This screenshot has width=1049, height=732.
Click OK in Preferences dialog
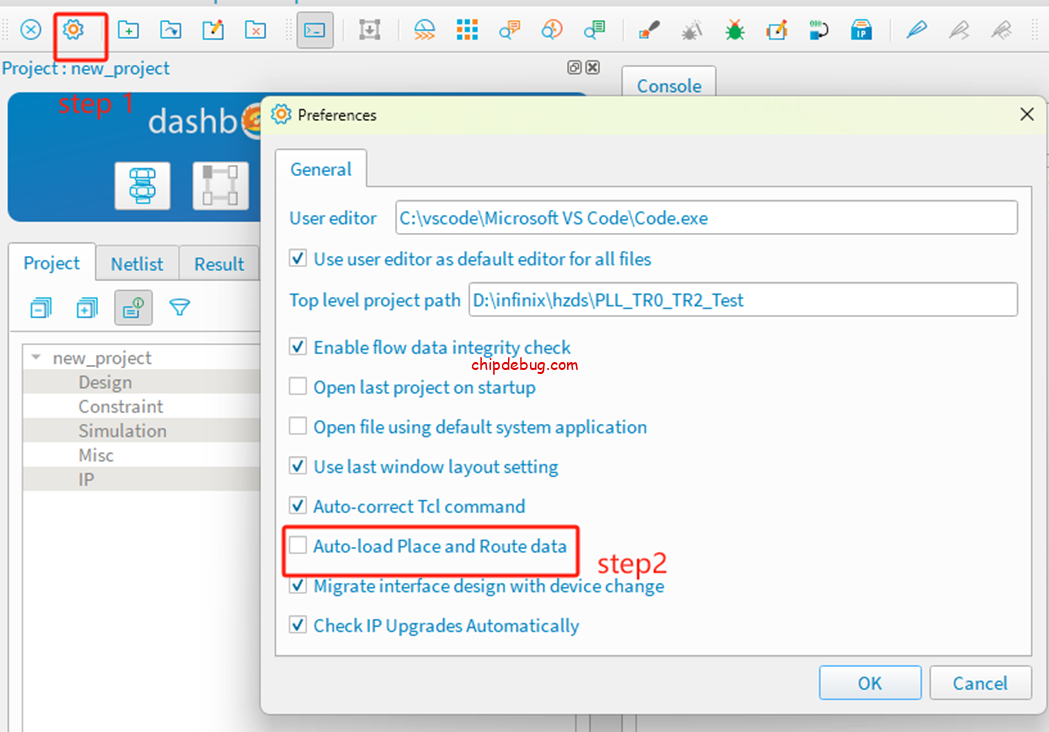click(x=869, y=683)
